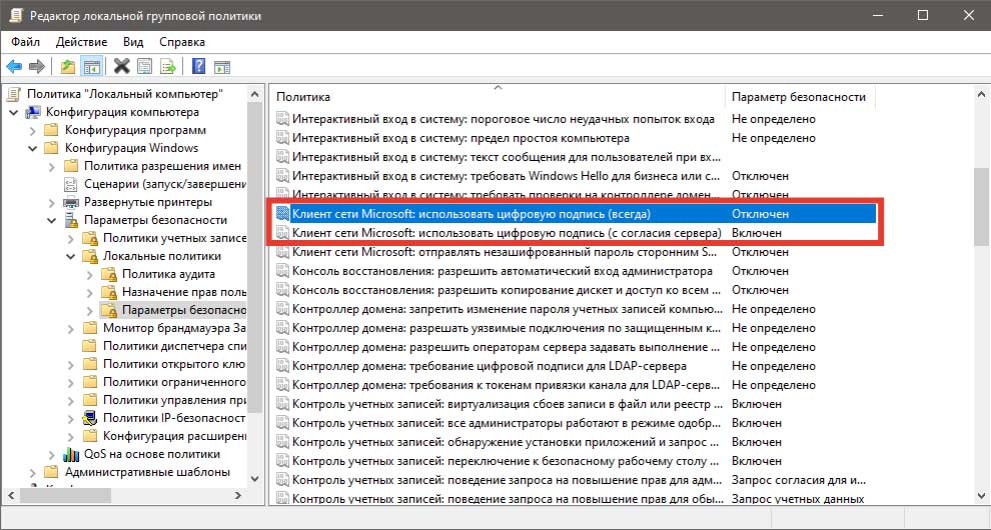Click the Delete X icon in toolbar
Image resolution: width=991 pixels, height=530 pixels.
122,67
